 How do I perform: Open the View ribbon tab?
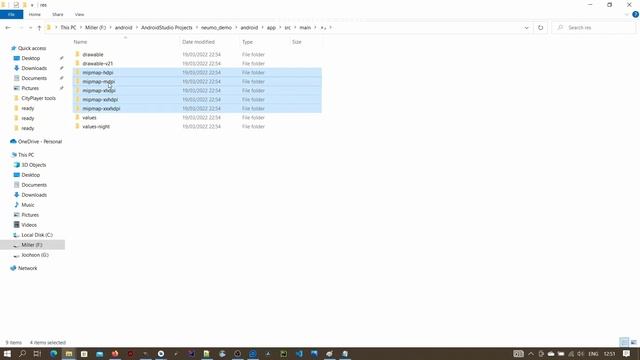tap(79, 14)
